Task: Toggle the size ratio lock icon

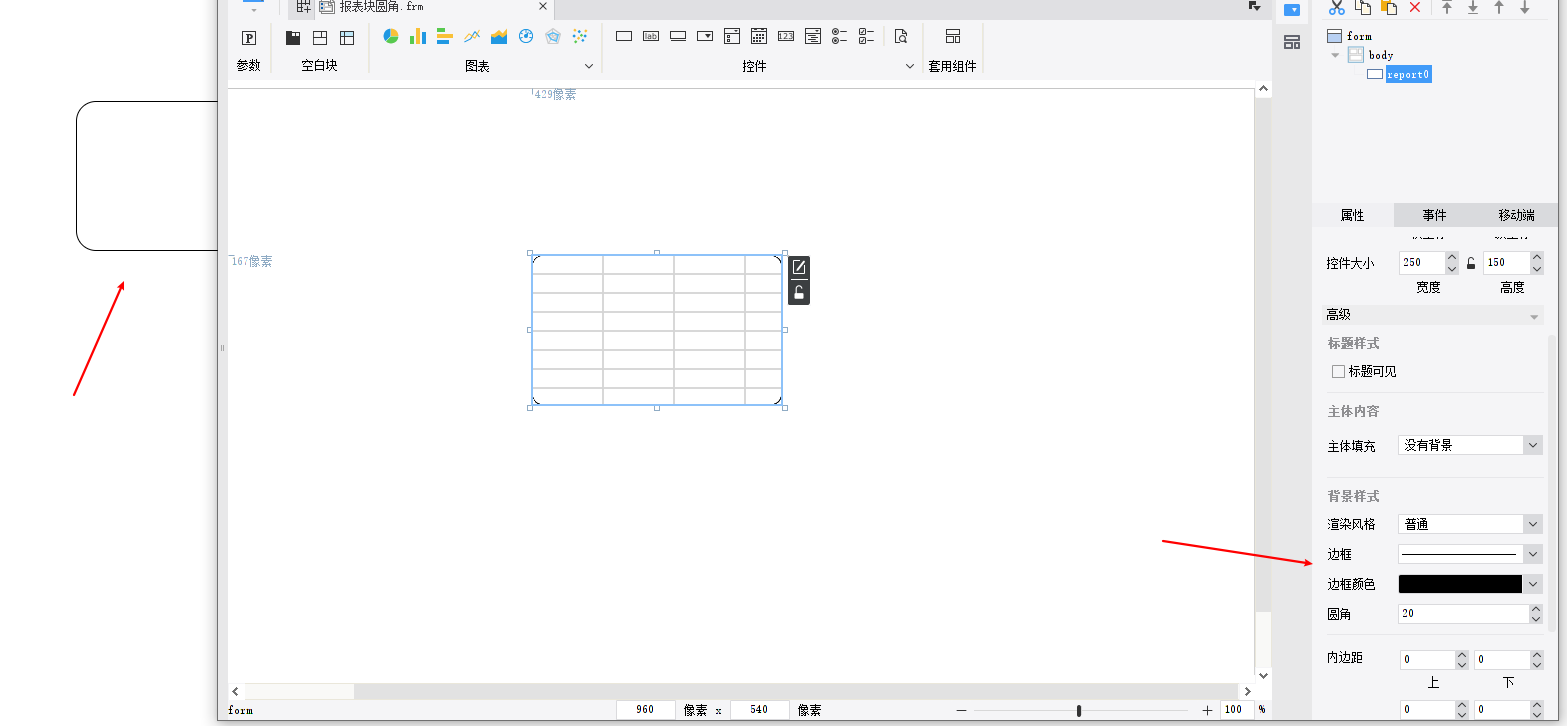Action: tap(1471, 263)
